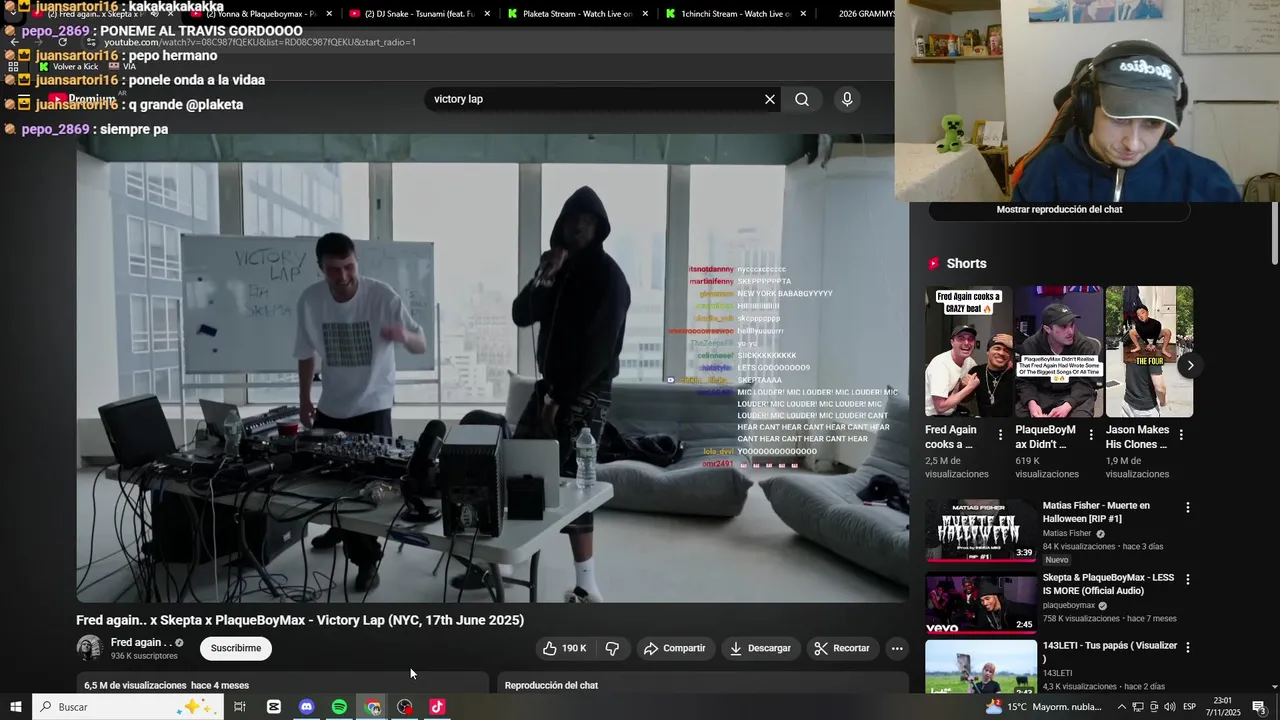Open Task View from taskbar
The height and width of the screenshot is (720, 1280).
tap(240, 707)
